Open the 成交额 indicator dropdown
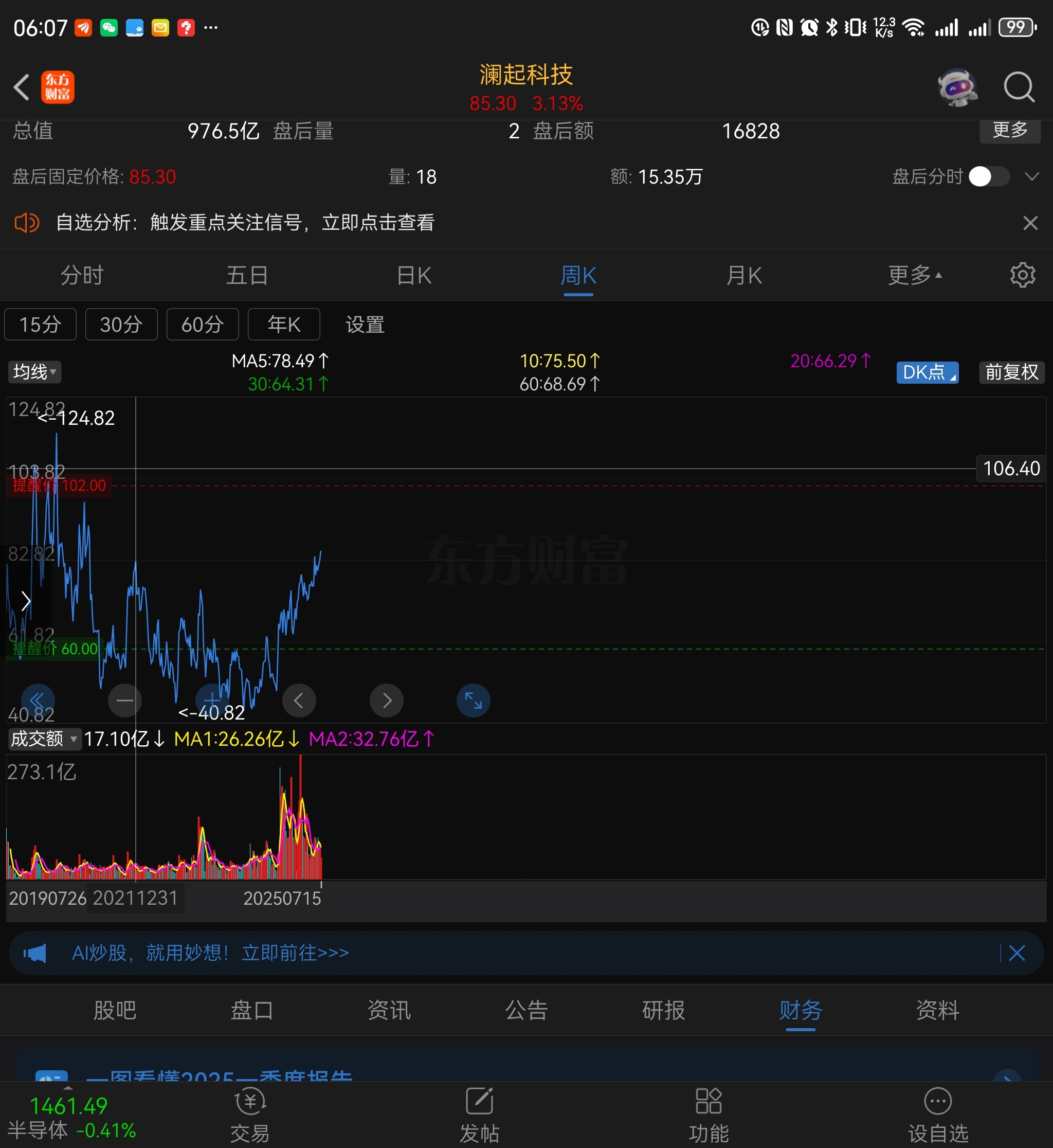This screenshot has width=1053, height=1148. click(x=44, y=739)
